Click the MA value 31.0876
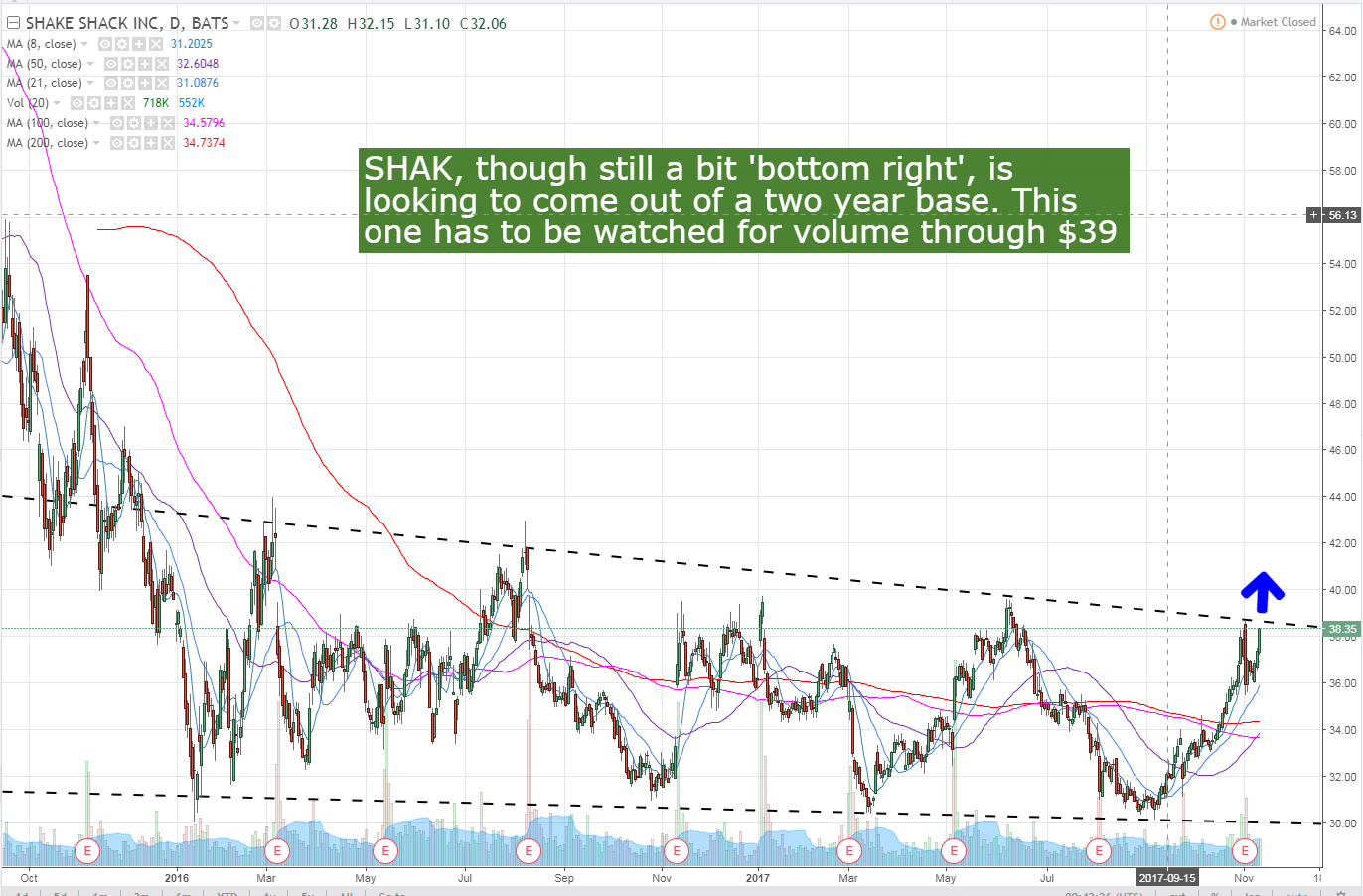The image size is (1363, 896). [198, 83]
